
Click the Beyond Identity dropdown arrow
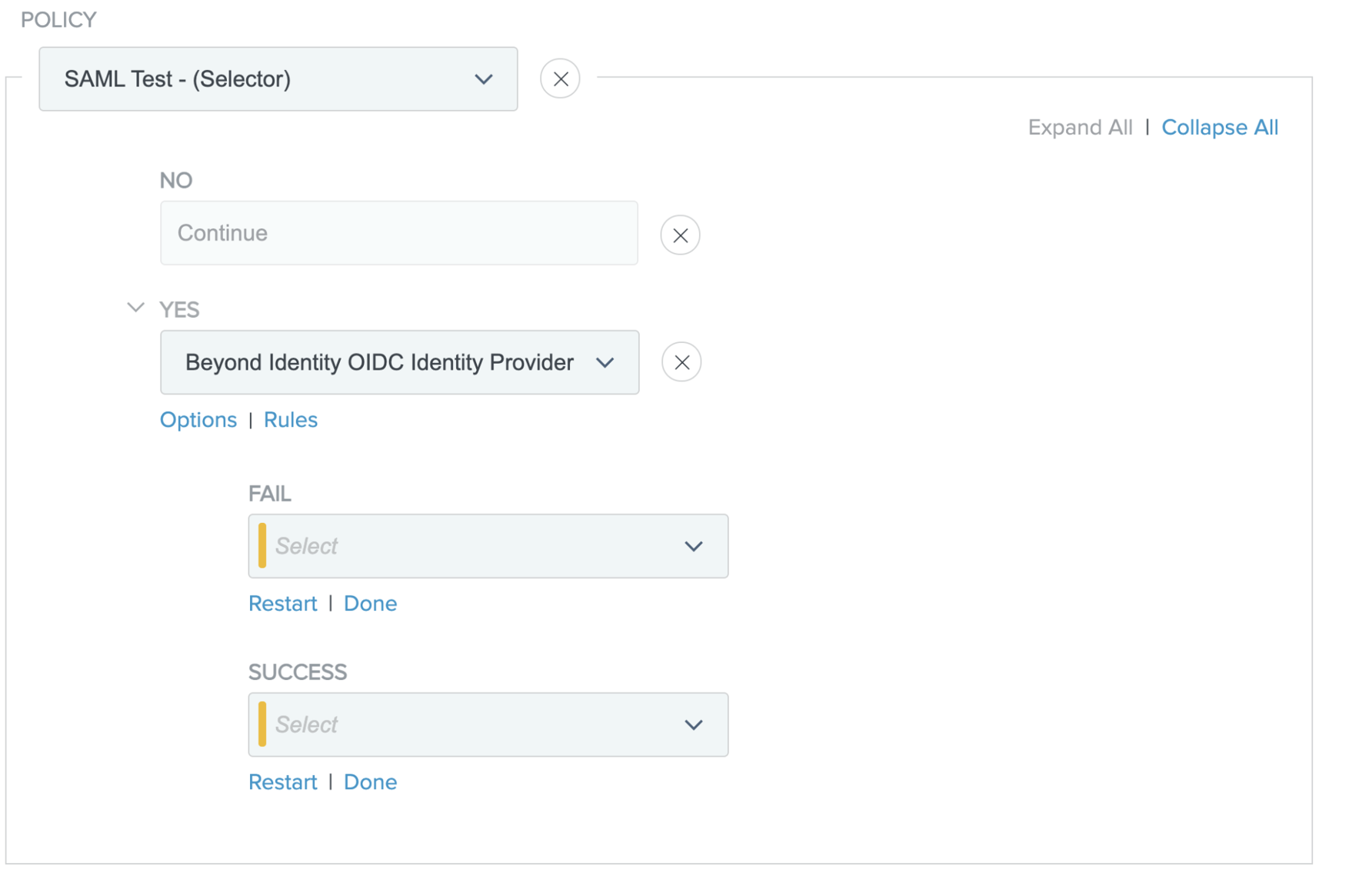pyautogui.click(x=605, y=363)
